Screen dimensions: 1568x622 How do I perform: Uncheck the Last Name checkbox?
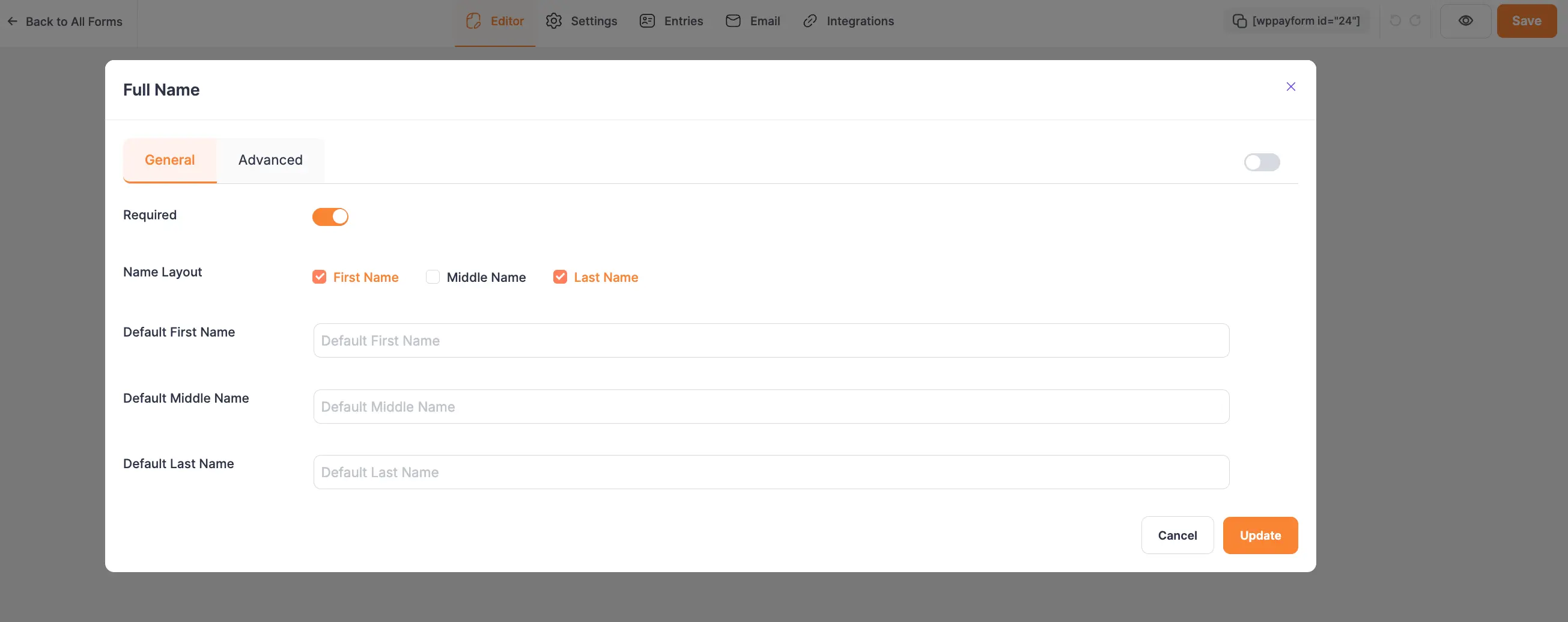tap(560, 277)
